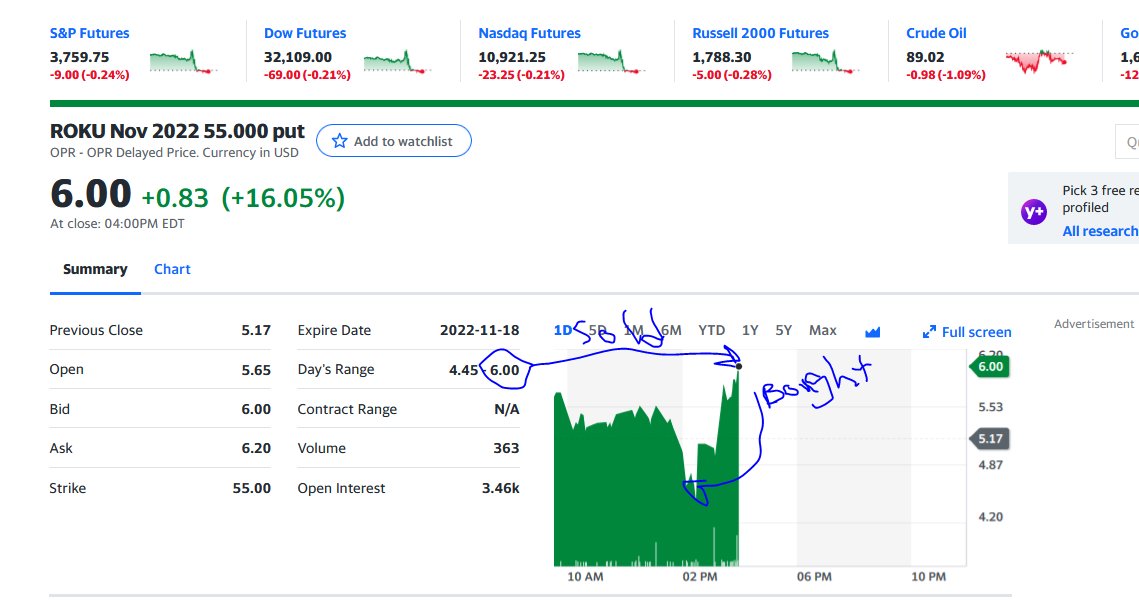Screen dimensions: 1139x608
Task: Open Nasdaq Futures link
Action: pyautogui.click(x=530, y=33)
